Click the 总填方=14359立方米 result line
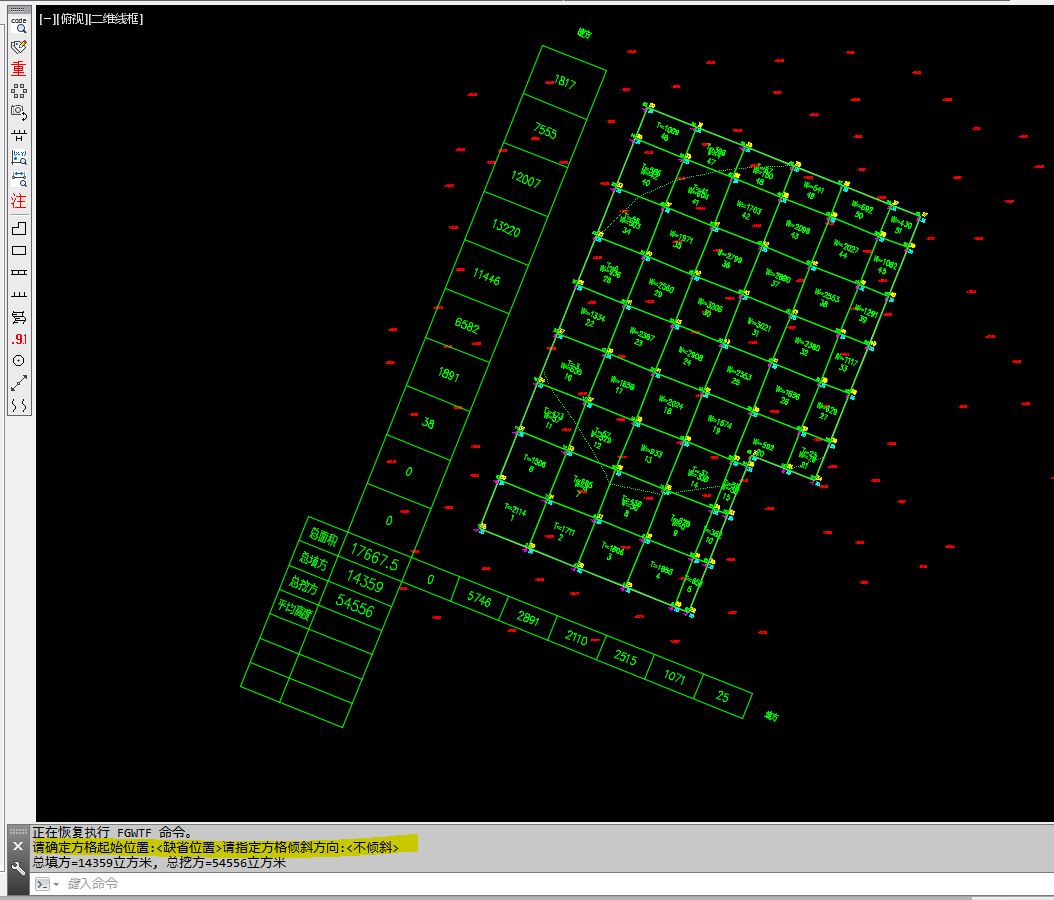 pyautogui.click(x=159, y=862)
